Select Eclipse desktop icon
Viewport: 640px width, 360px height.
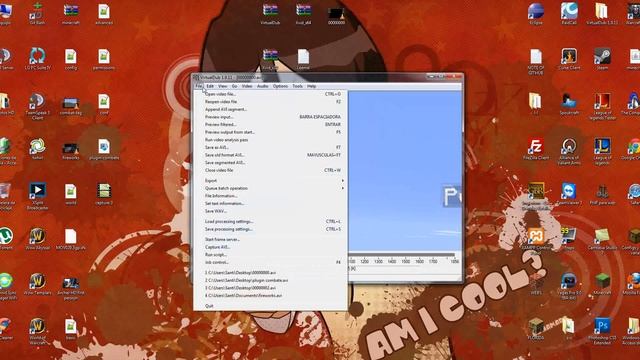[x=536, y=14]
